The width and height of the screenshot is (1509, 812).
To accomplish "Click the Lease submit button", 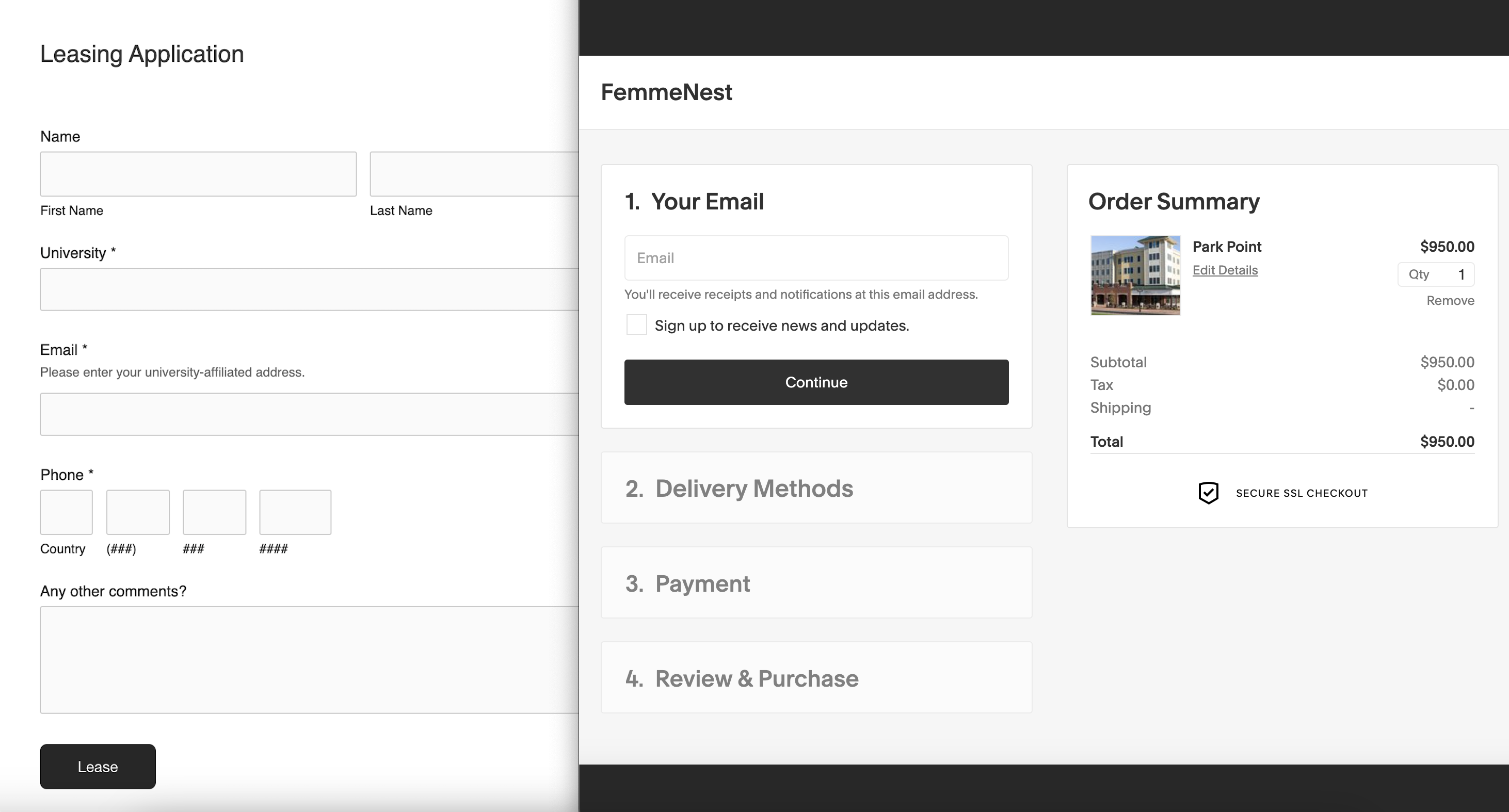I will [98, 766].
